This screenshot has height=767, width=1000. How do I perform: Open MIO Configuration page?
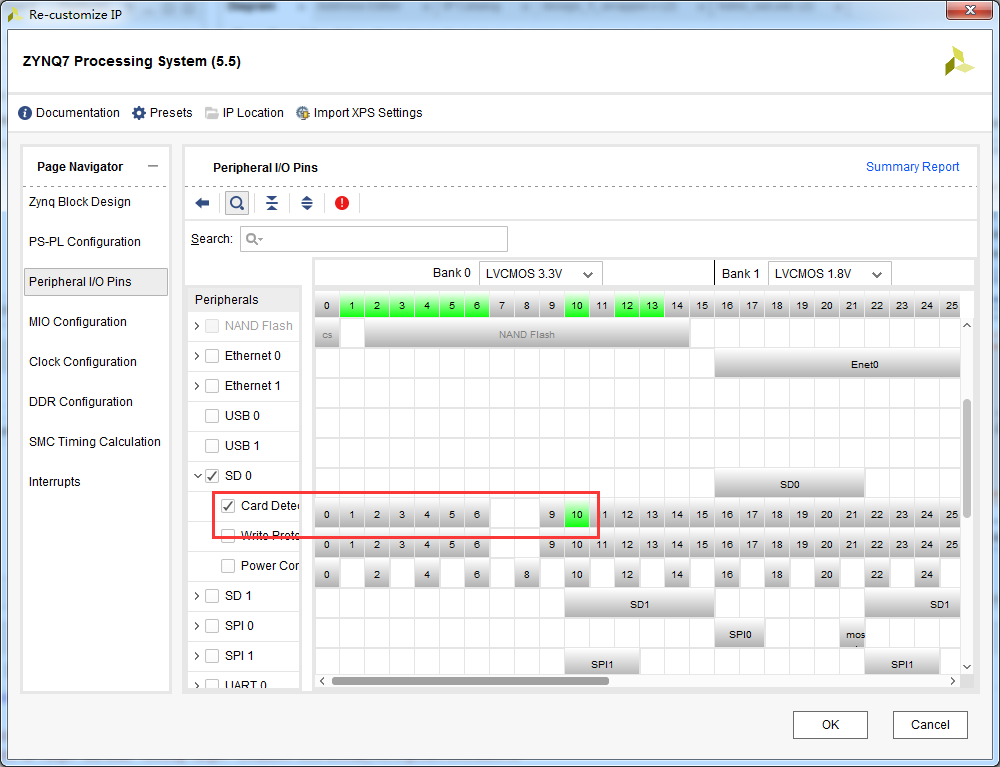pyautogui.click(x=78, y=321)
